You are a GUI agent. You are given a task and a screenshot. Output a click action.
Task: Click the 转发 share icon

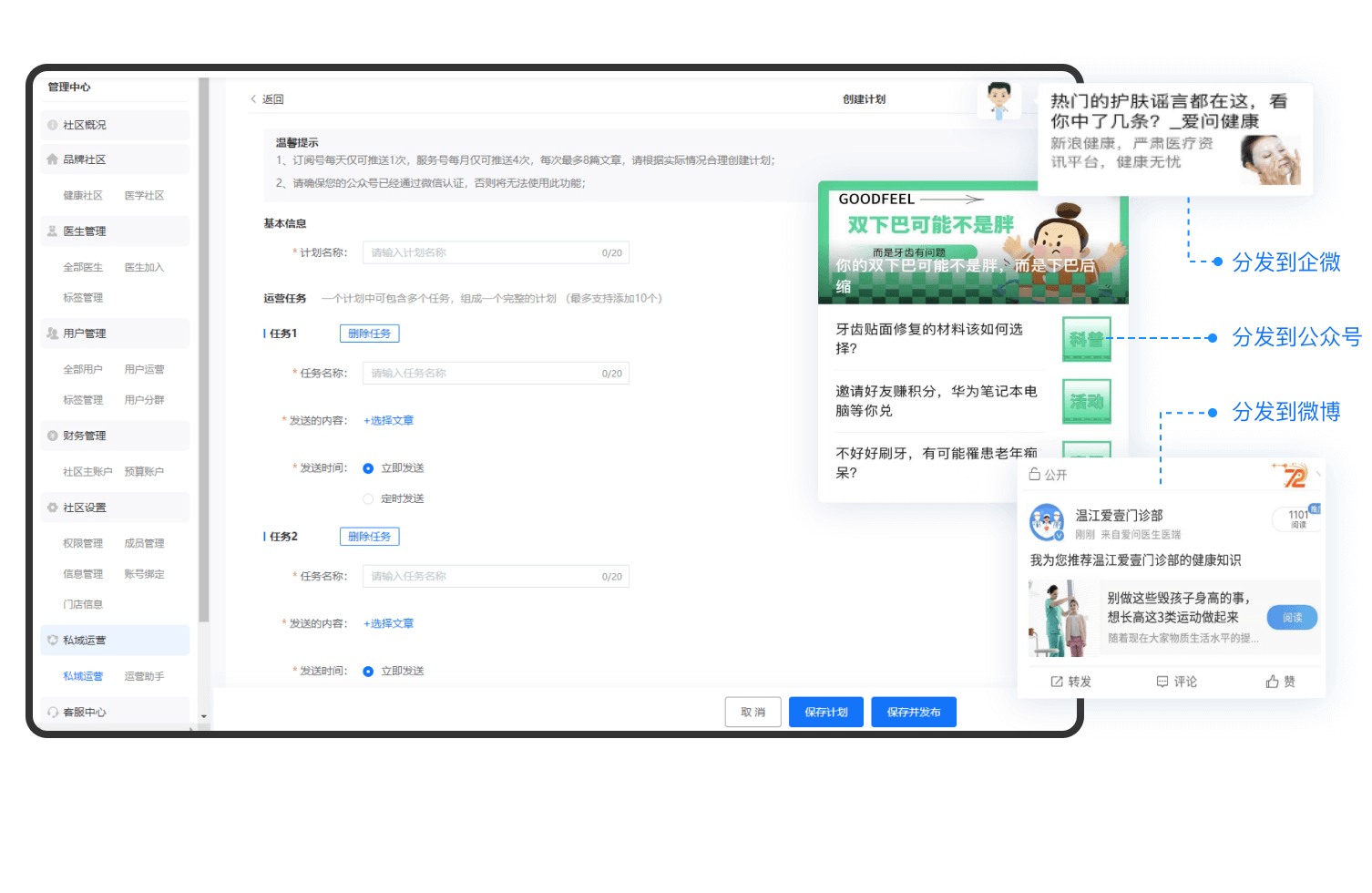click(x=1057, y=682)
